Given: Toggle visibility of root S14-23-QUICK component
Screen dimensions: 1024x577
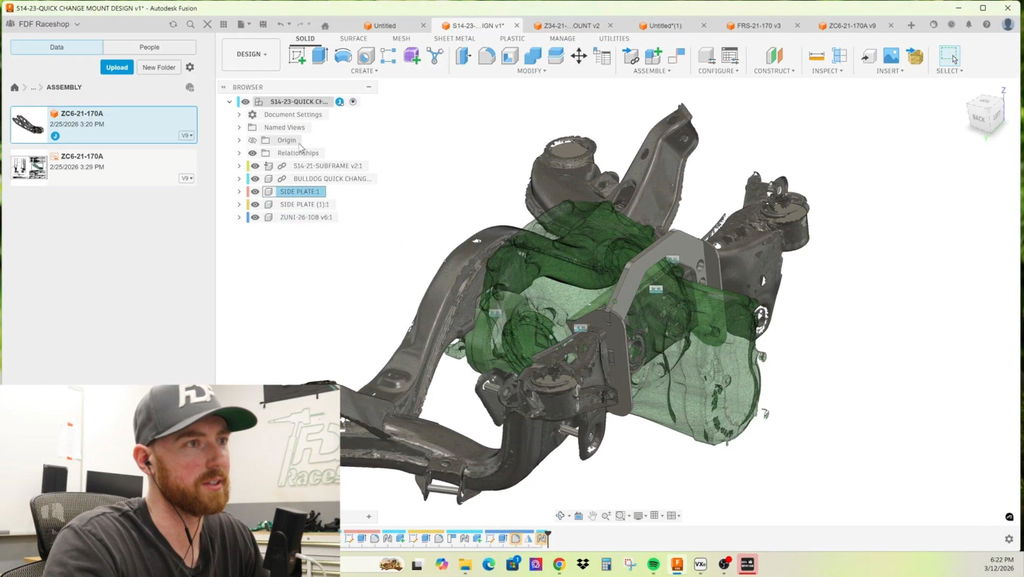Looking at the screenshot, I should click(x=246, y=102).
